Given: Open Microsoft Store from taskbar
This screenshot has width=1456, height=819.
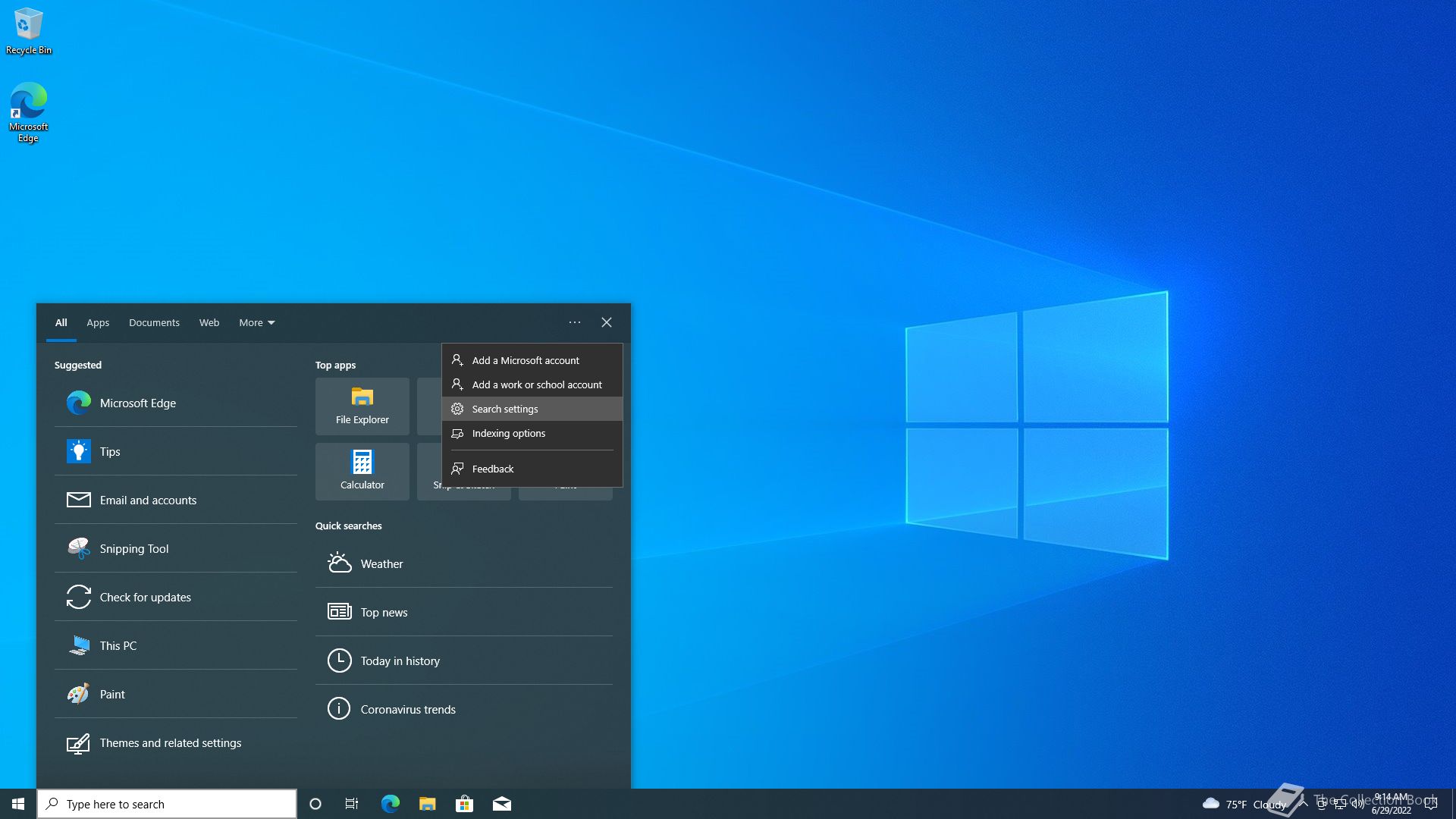Looking at the screenshot, I should coord(464,804).
